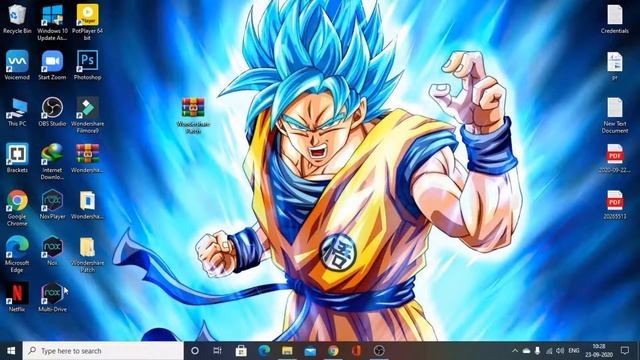
Task: Select the Voicemod desktop shortcut
Action: click(17, 65)
